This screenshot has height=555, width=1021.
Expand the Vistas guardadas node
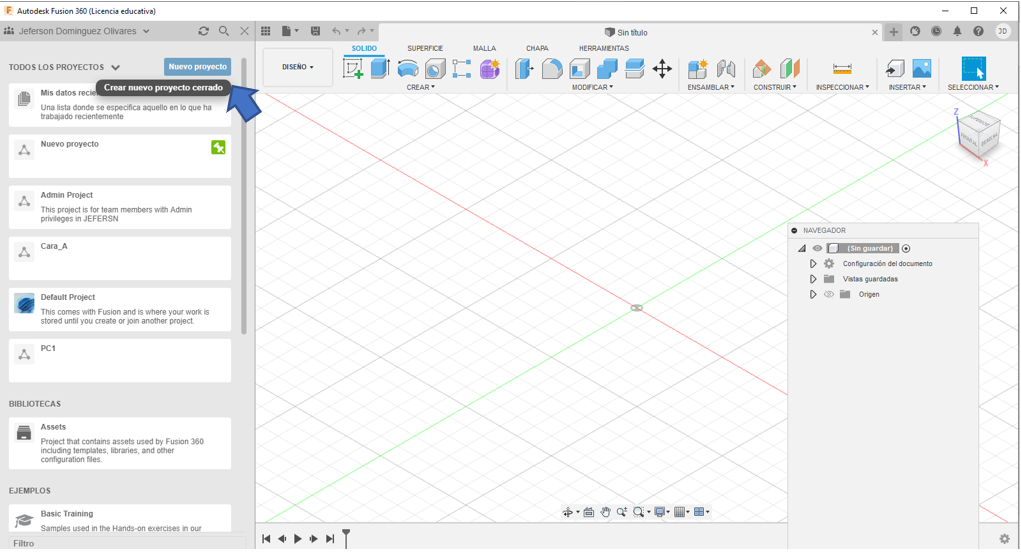813,279
